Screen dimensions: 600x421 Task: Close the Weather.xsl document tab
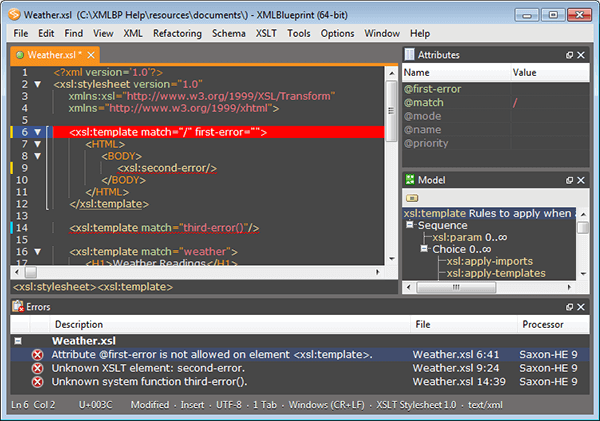click(92, 56)
